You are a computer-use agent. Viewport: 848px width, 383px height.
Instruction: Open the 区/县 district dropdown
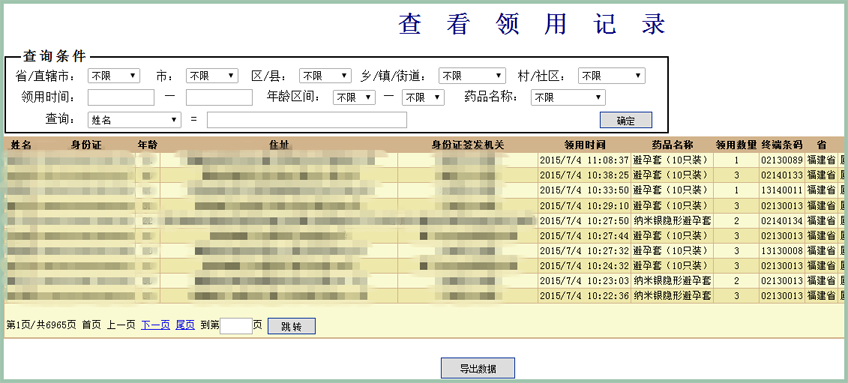pos(325,76)
